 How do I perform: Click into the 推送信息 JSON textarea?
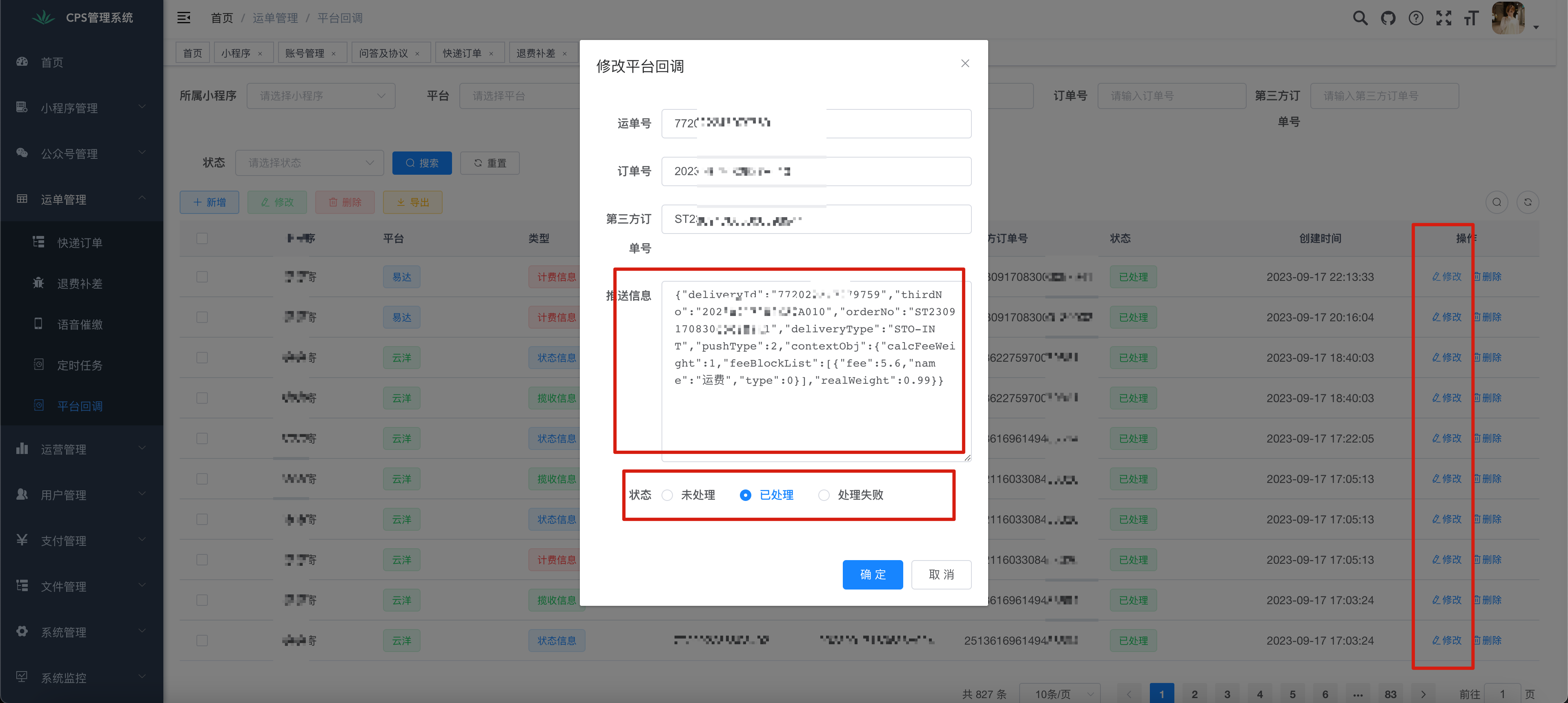816,371
